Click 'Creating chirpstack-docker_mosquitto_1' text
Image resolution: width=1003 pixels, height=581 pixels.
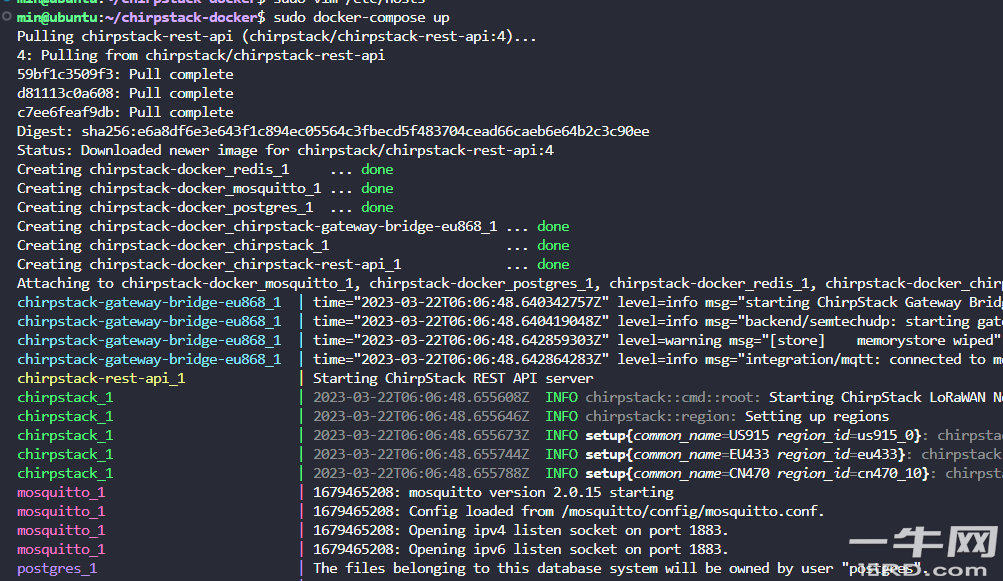[x=169, y=189]
